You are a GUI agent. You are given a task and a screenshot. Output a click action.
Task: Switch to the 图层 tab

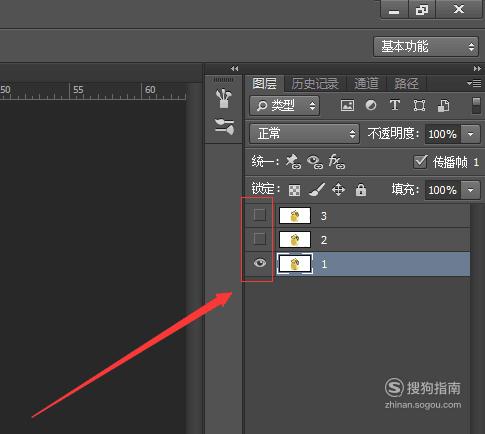tap(265, 83)
